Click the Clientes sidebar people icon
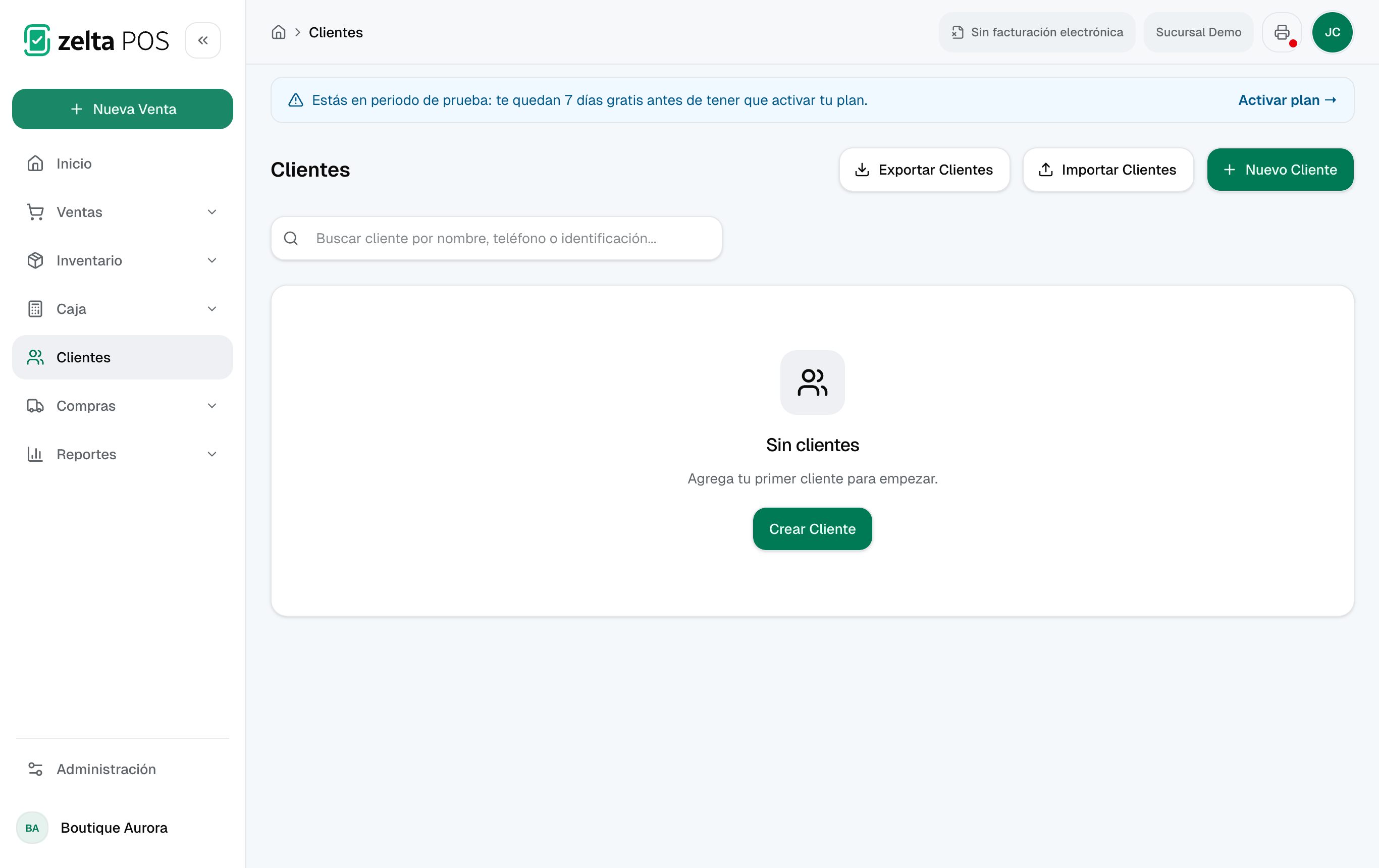Viewport: 1379px width, 868px height. click(x=35, y=357)
